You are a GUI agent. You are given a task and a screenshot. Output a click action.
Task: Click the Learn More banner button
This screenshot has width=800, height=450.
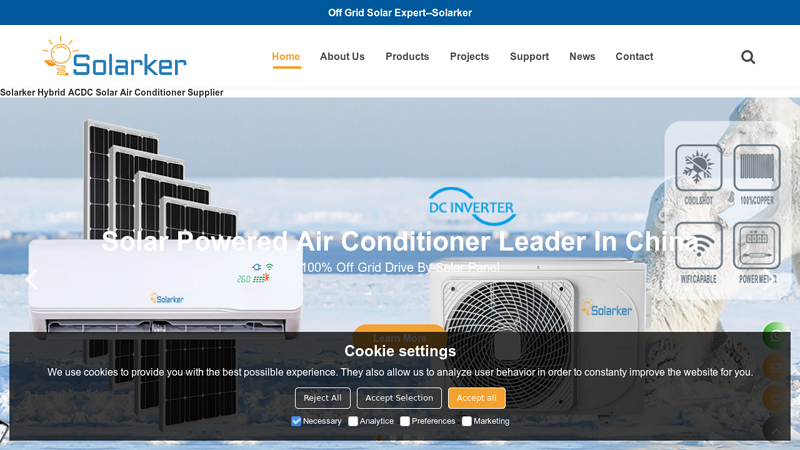pos(399,338)
